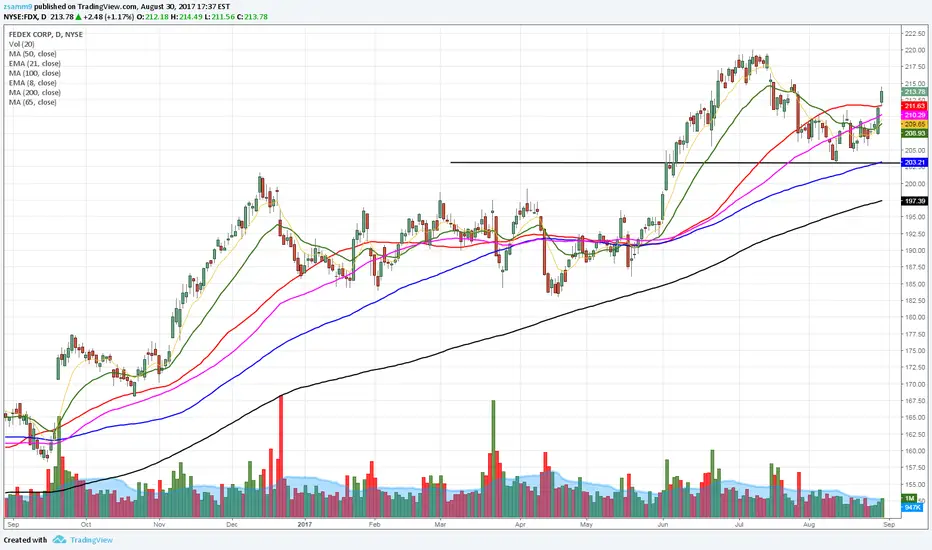932x550 pixels.
Task: Select the EMA (21, close) indicator legend
Action: pyautogui.click(x=34, y=63)
